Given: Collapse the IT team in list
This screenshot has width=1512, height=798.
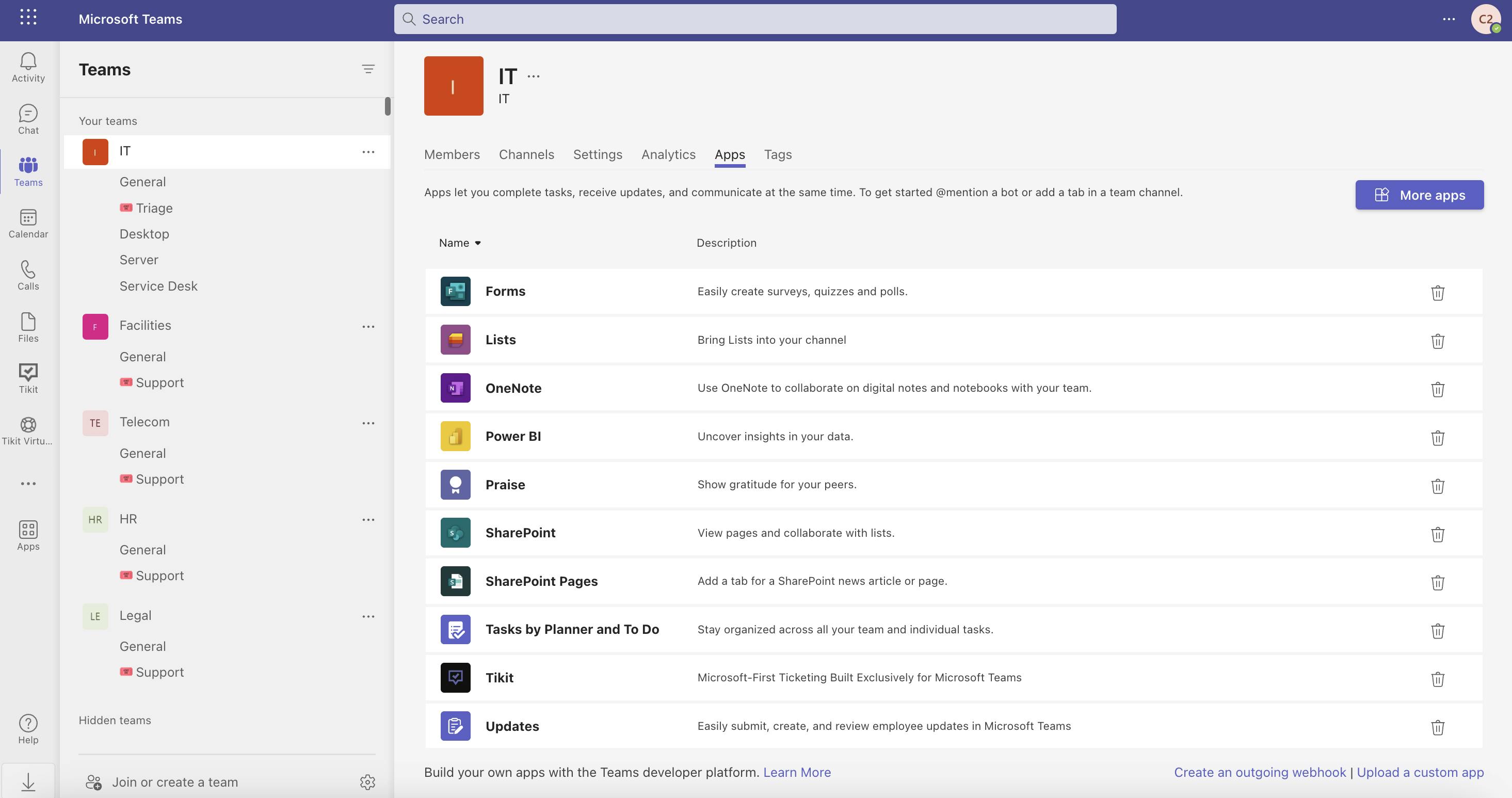Looking at the screenshot, I should click(x=124, y=152).
